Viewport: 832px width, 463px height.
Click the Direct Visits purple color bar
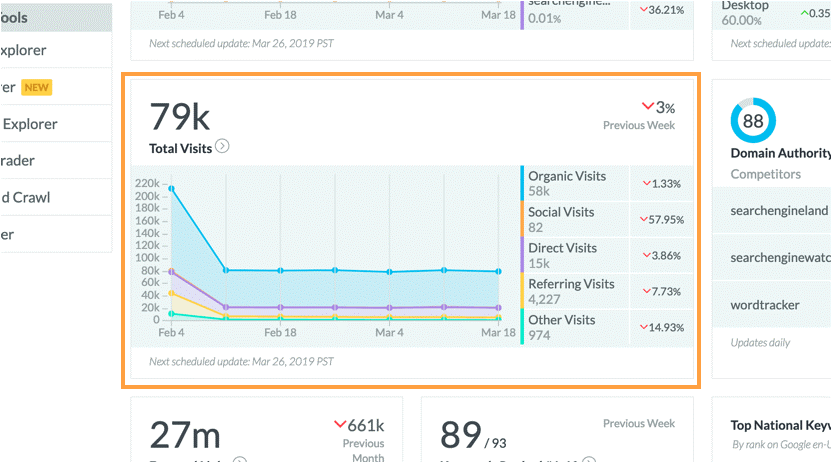pos(522,255)
